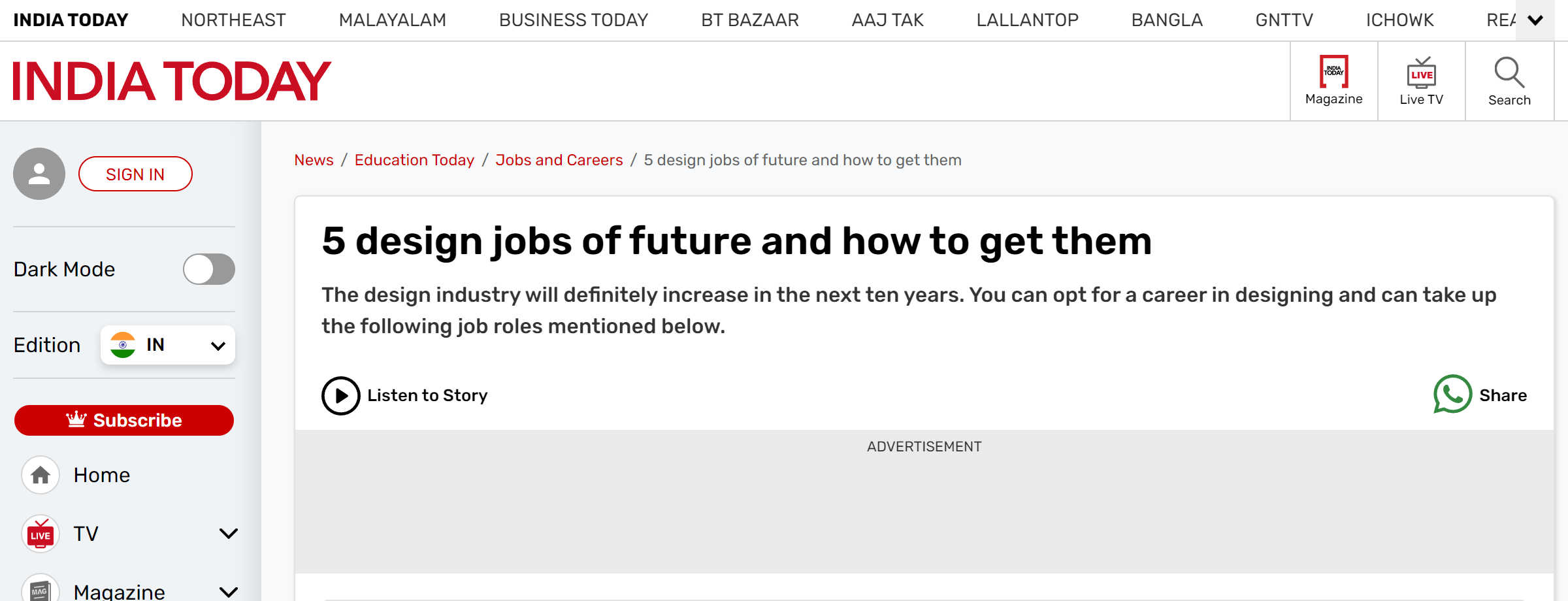1568x601 pixels.
Task: Open the Edition IN dropdown
Action: (168, 345)
